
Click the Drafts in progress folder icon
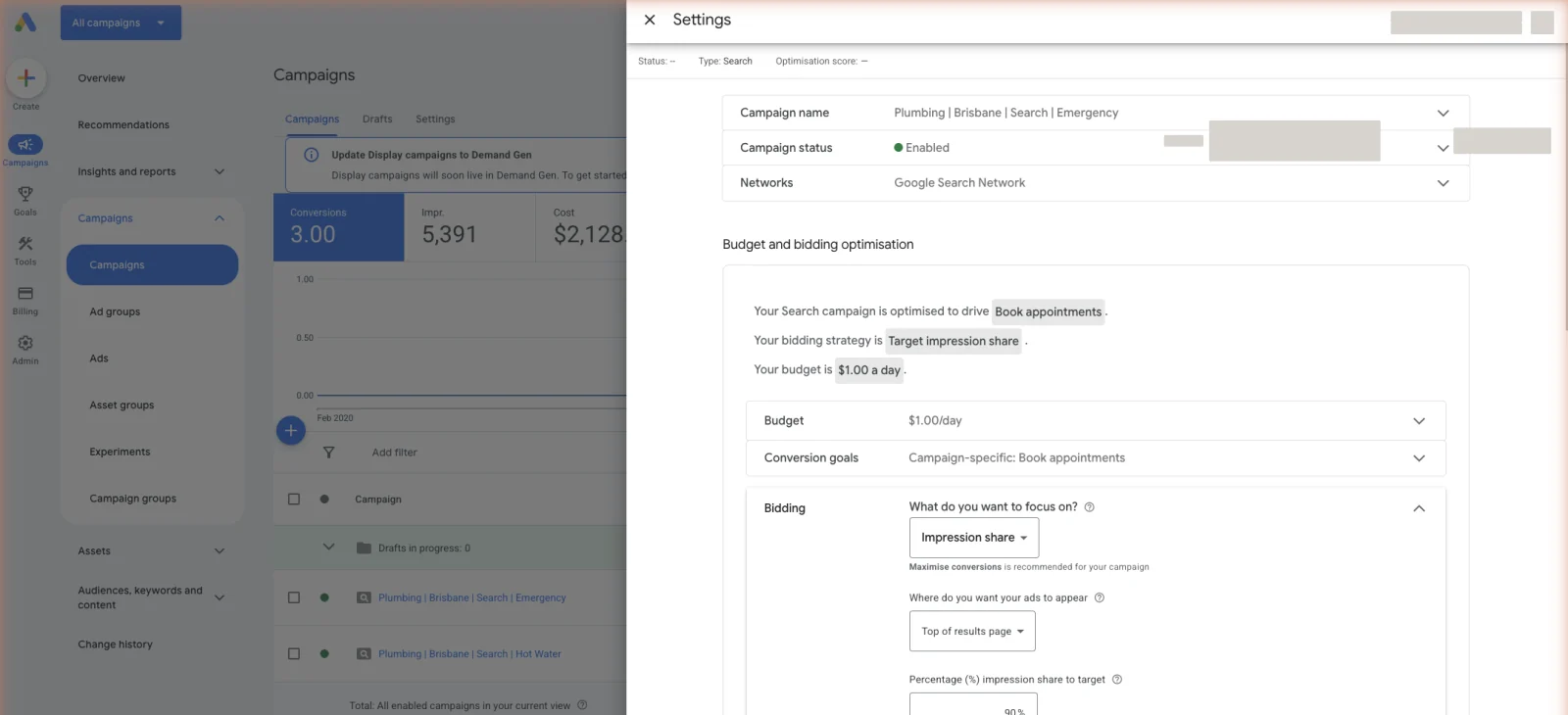pyautogui.click(x=364, y=548)
